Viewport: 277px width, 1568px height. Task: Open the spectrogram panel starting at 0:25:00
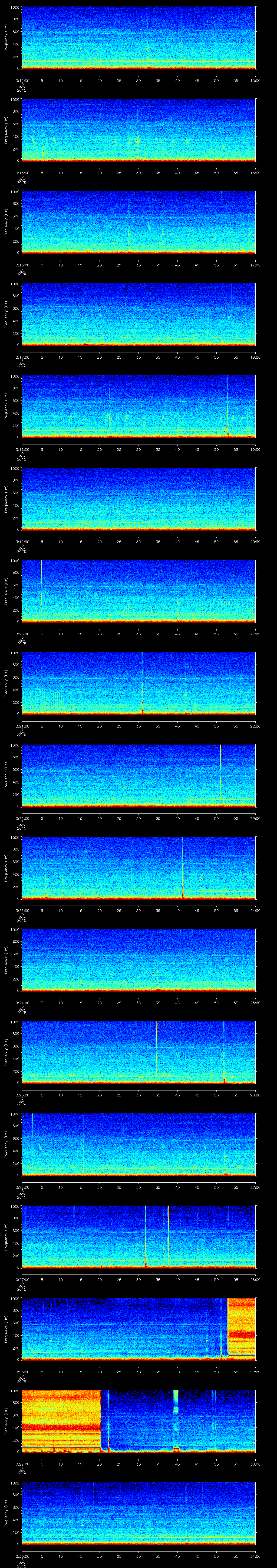click(x=139, y=1052)
